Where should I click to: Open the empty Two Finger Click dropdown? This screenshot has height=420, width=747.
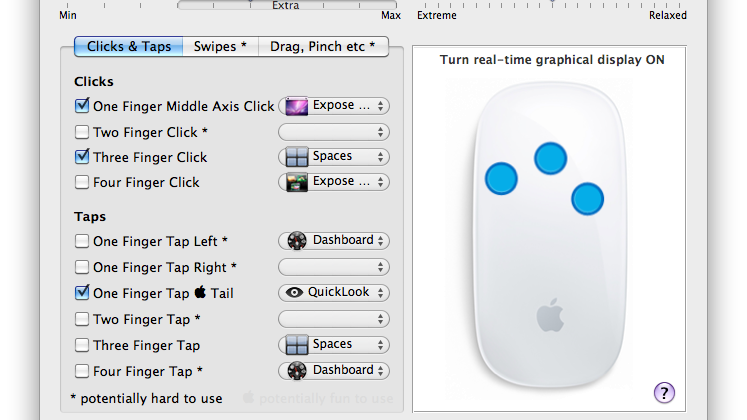click(x=333, y=132)
